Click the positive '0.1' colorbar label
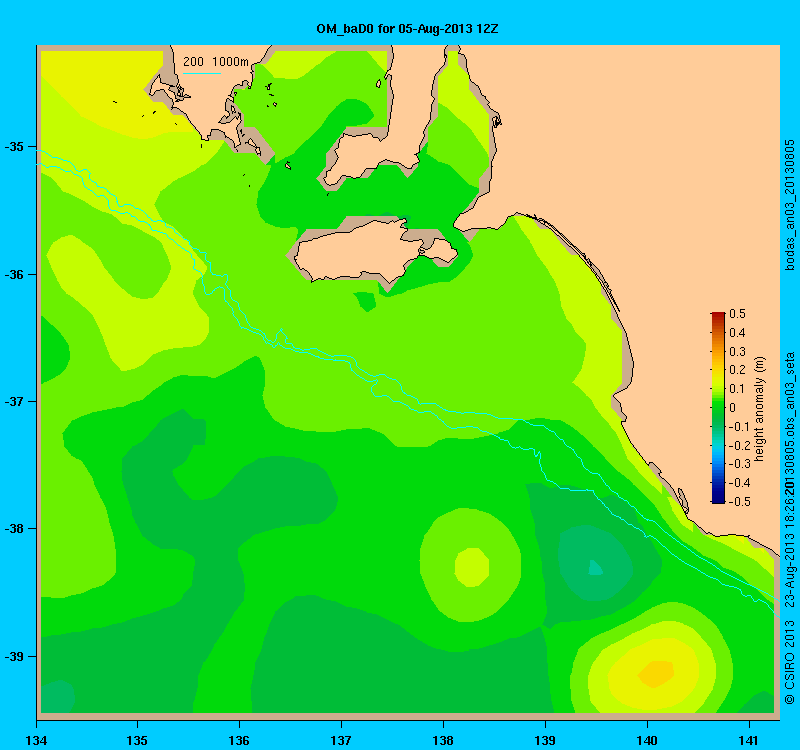The image size is (800, 750). 737,389
